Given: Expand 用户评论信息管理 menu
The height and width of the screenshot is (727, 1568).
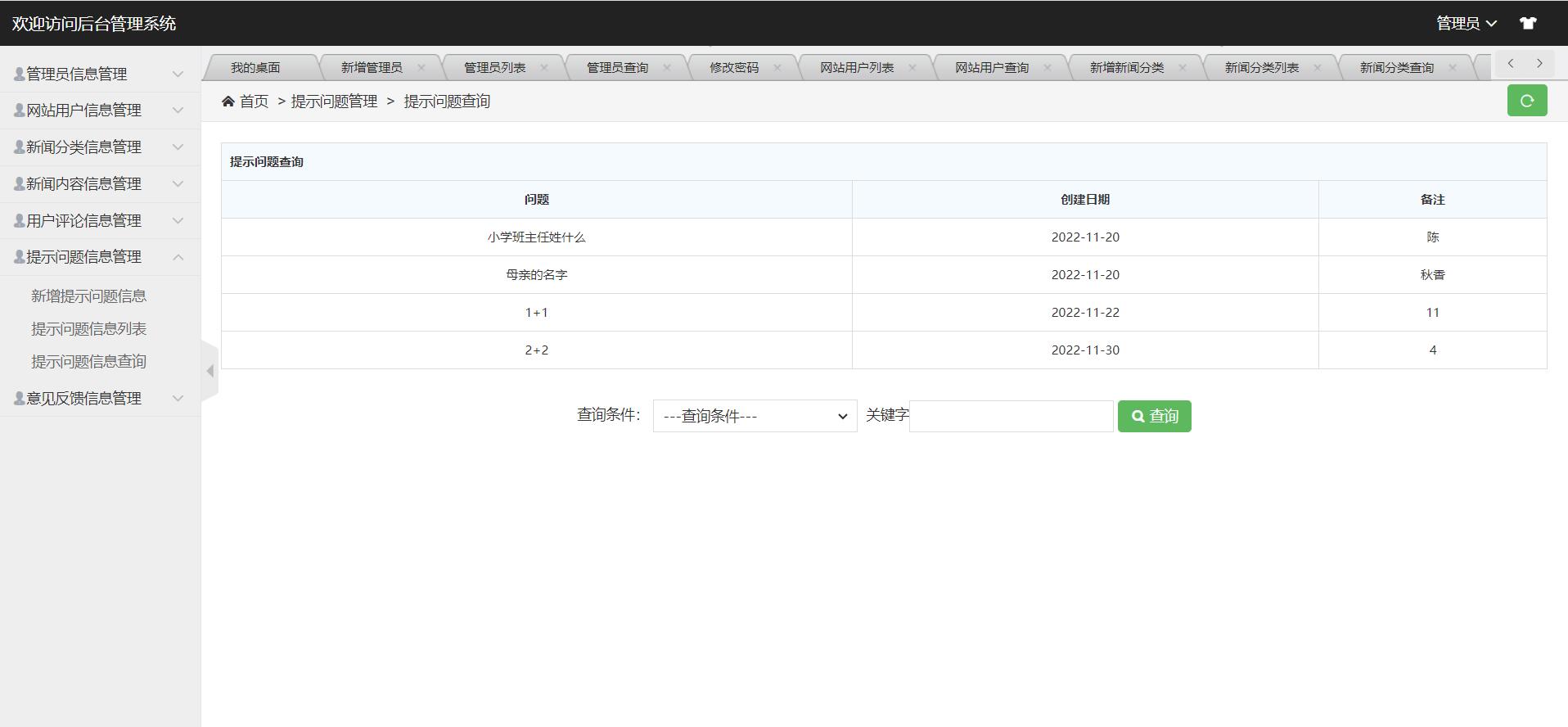Looking at the screenshot, I should pyautogui.click(x=100, y=220).
